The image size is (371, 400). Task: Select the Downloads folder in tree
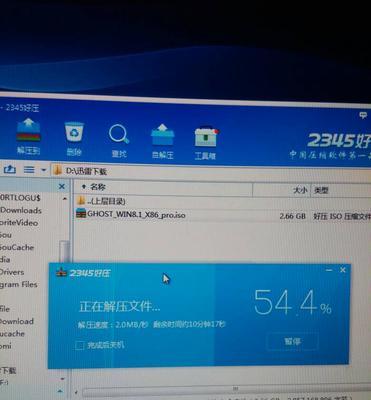click(x=21, y=210)
